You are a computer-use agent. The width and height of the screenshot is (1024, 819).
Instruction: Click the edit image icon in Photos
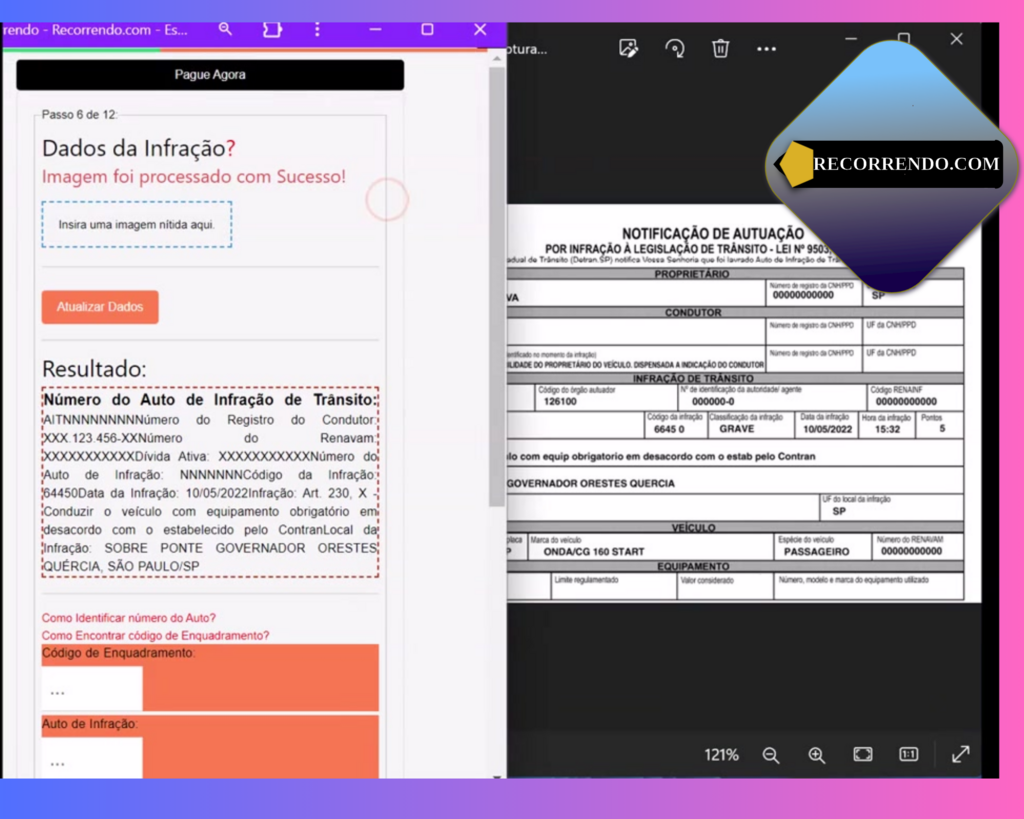[628, 48]
